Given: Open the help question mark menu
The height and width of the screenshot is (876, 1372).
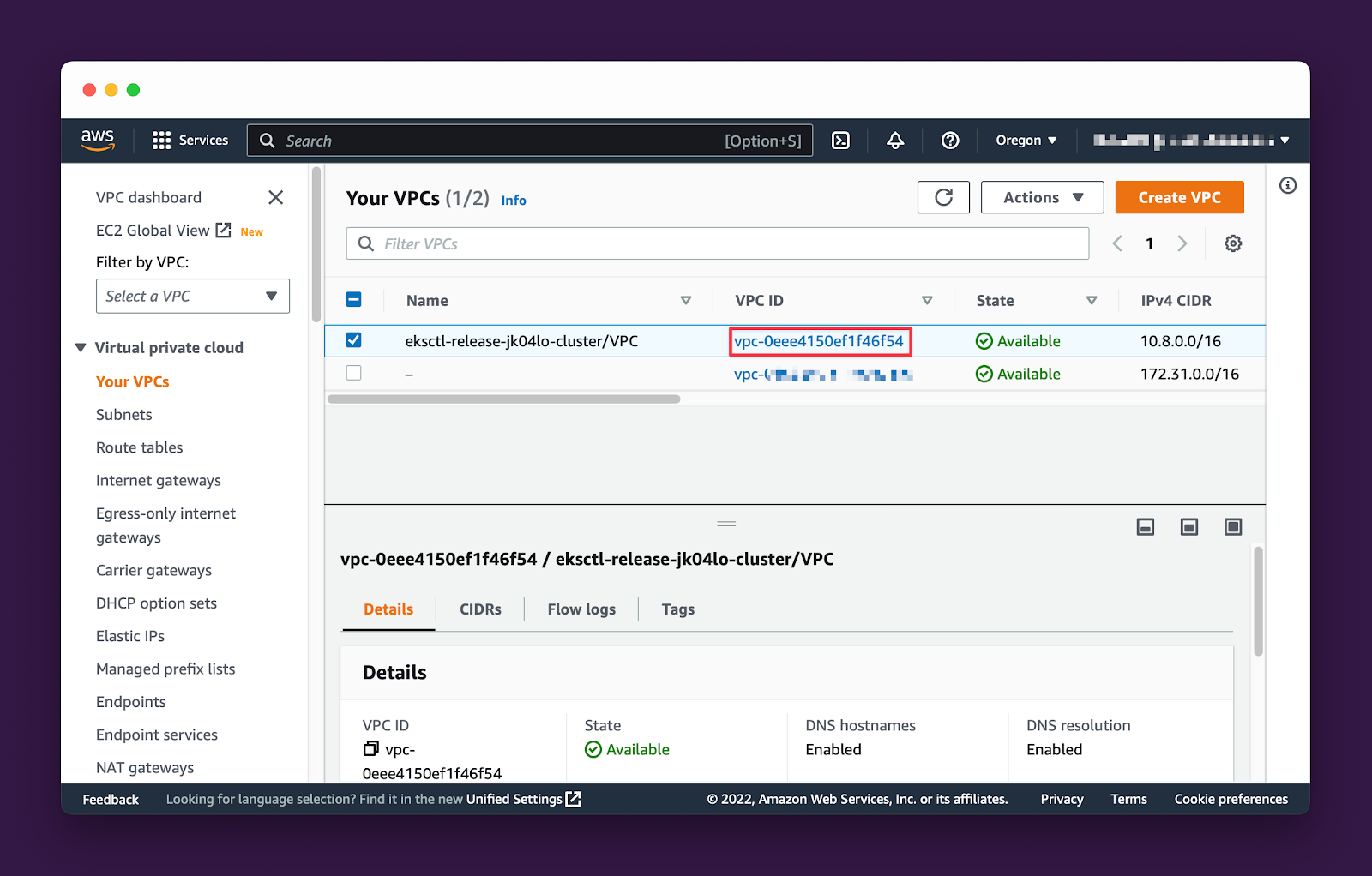Looking at the screenshot, I should [x=950, y=141].
